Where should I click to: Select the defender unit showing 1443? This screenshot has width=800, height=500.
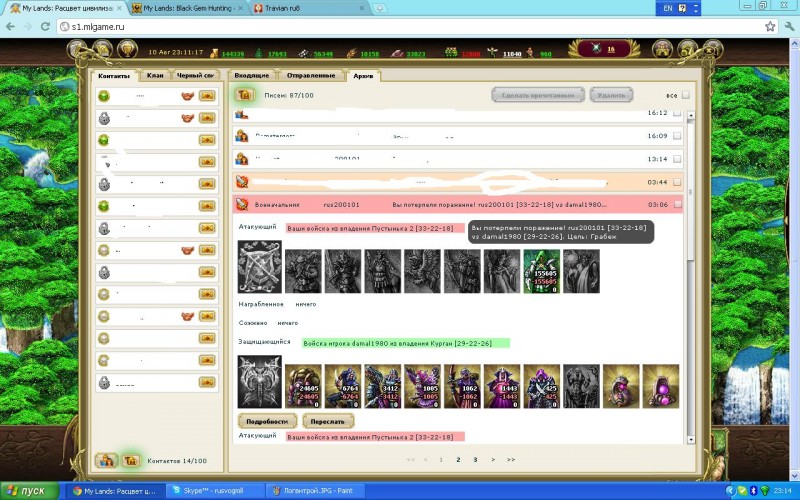(502, 386)
